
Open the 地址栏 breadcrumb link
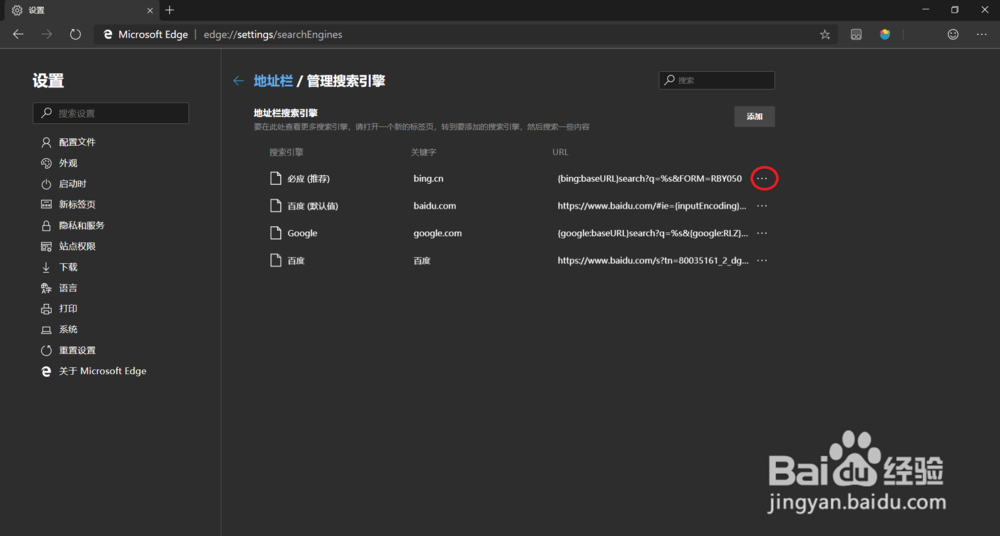click(273, 81)
